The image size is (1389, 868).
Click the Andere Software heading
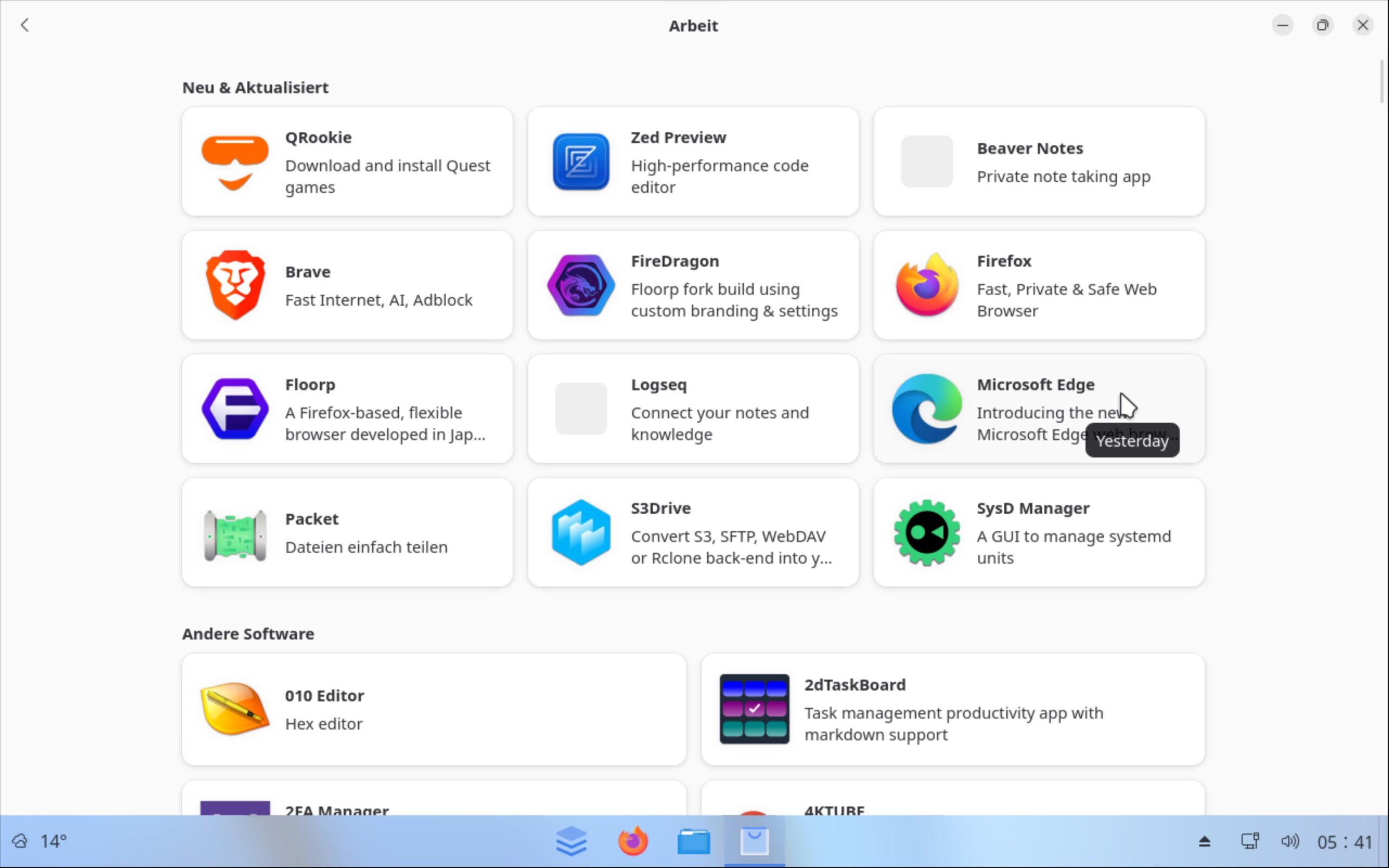248,634
